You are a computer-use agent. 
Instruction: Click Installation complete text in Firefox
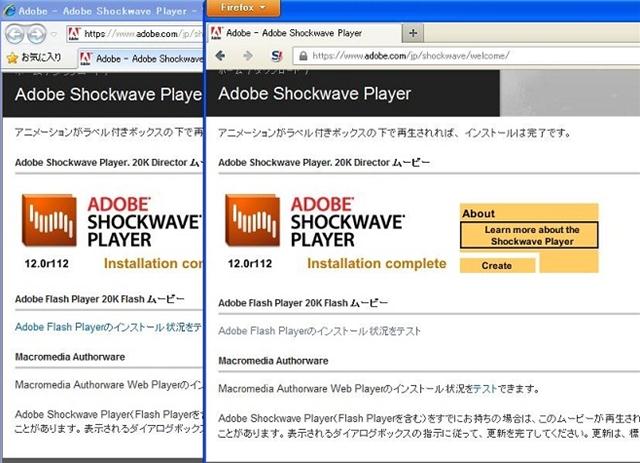pyautogui.click(x=376, y=264)
